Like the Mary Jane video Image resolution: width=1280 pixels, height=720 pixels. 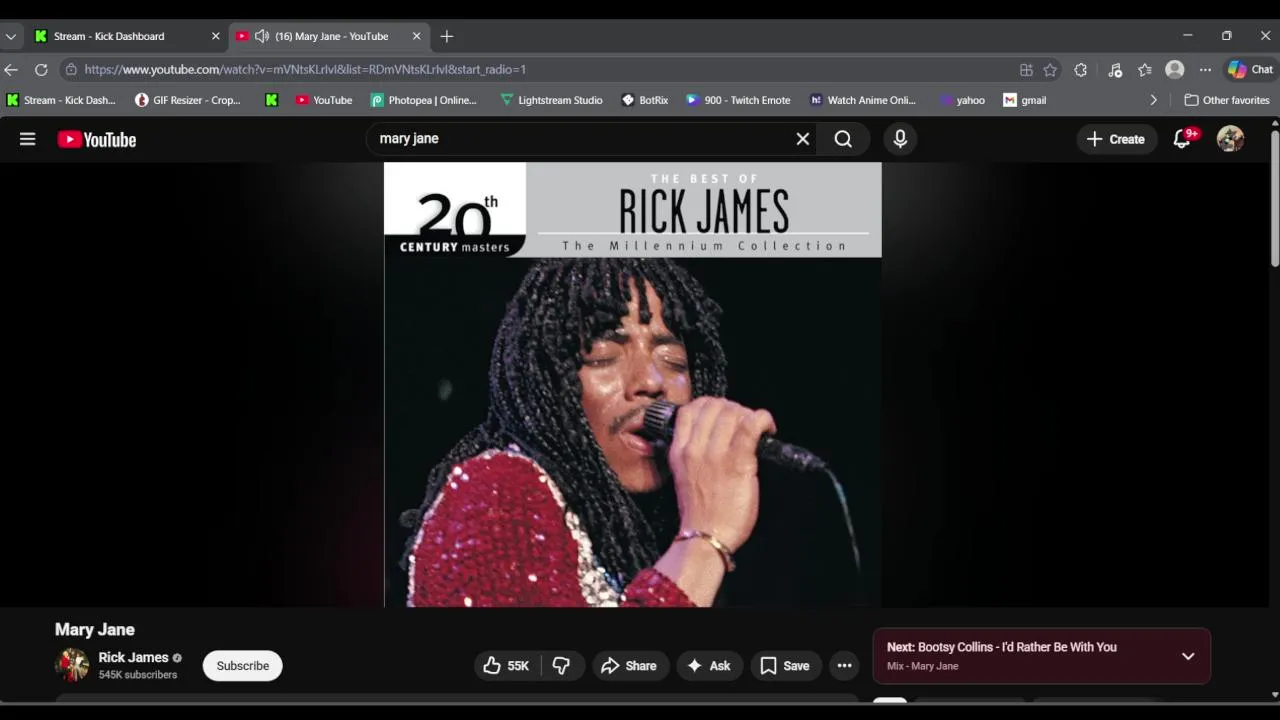point(507,666)
